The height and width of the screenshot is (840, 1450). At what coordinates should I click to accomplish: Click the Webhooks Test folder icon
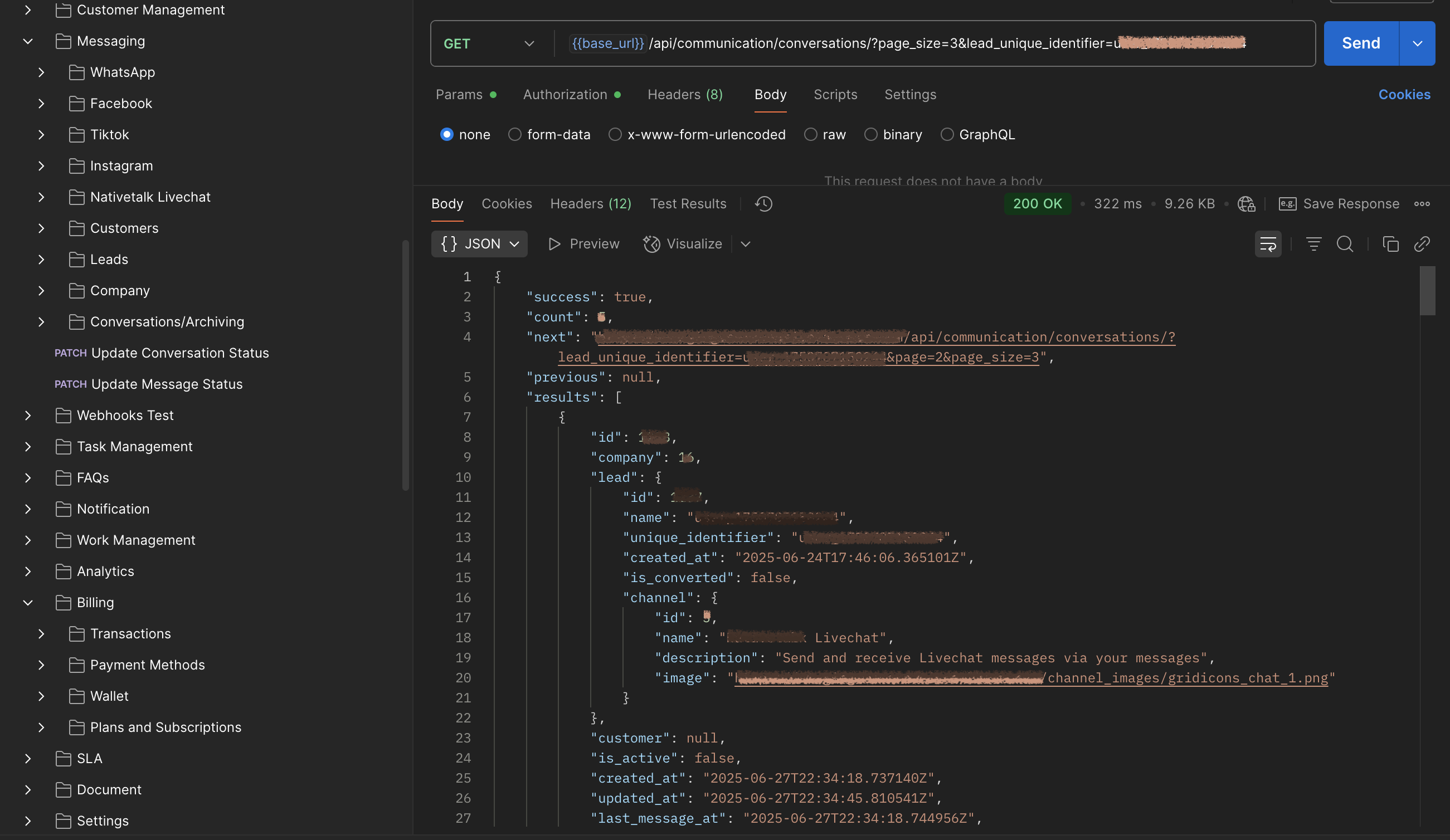coord(64,416)
